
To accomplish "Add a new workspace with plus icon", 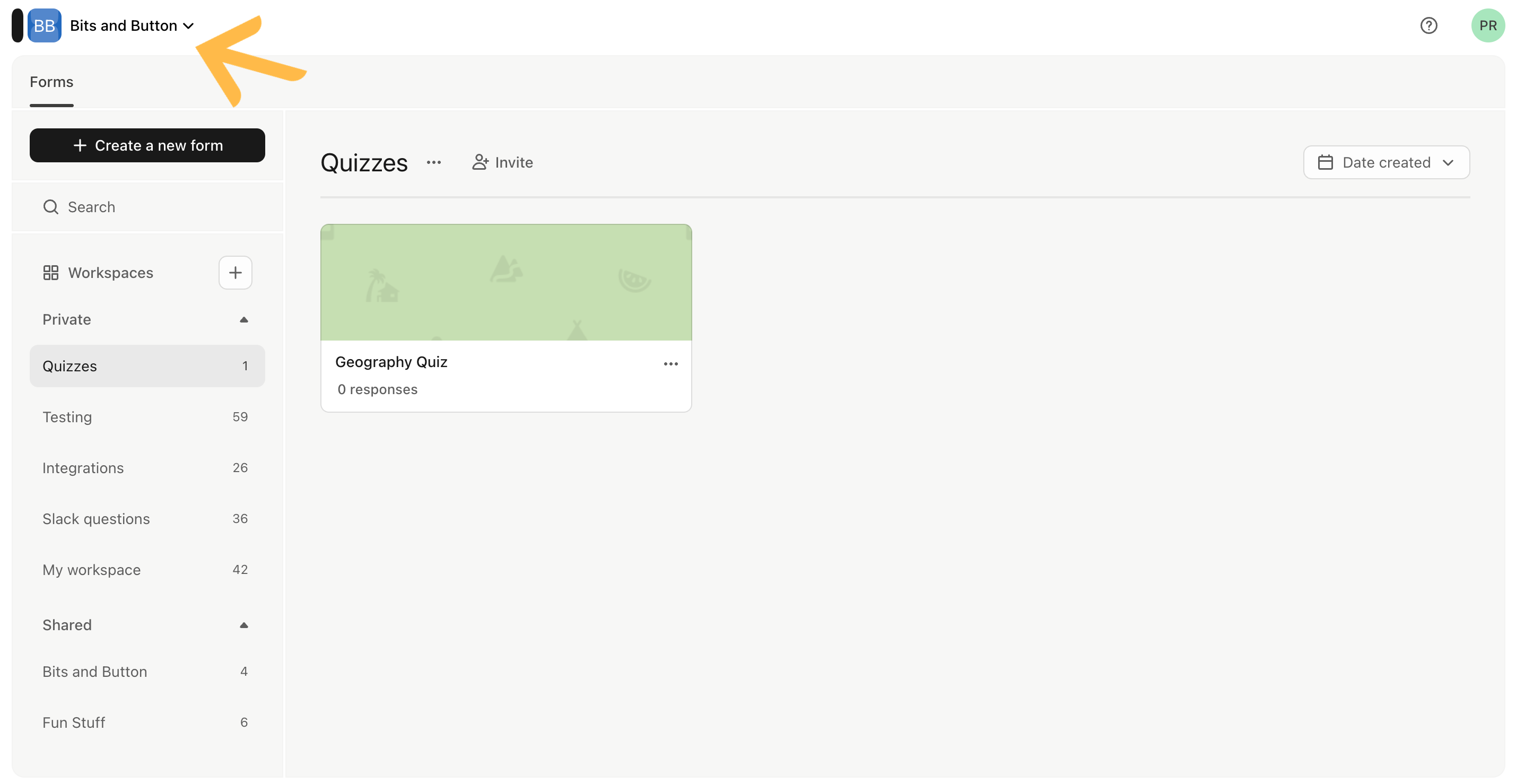I will (x=236, y=273).
